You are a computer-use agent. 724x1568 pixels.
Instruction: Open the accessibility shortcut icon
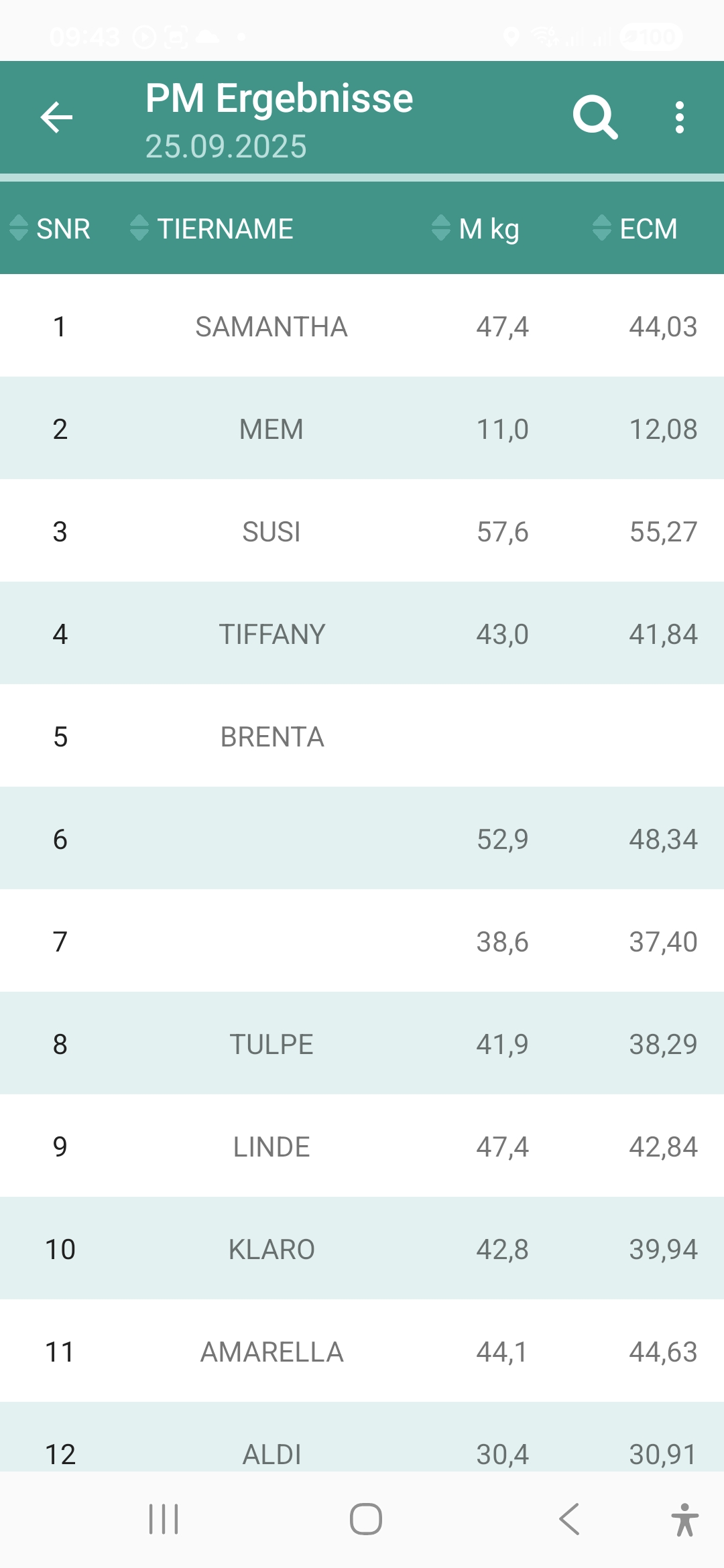pos(684,1519)
